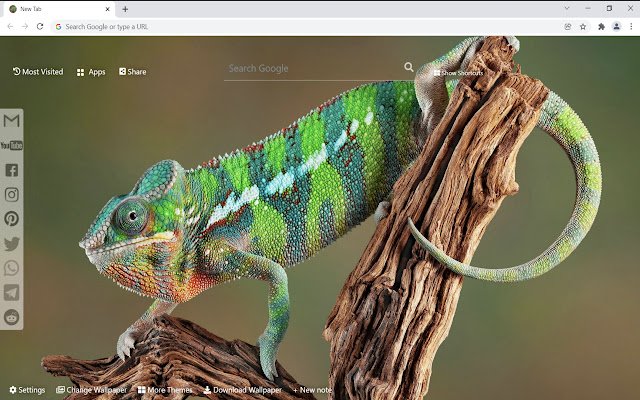
Task: Open Gmail from the sidebar icon
Action: 11,121
